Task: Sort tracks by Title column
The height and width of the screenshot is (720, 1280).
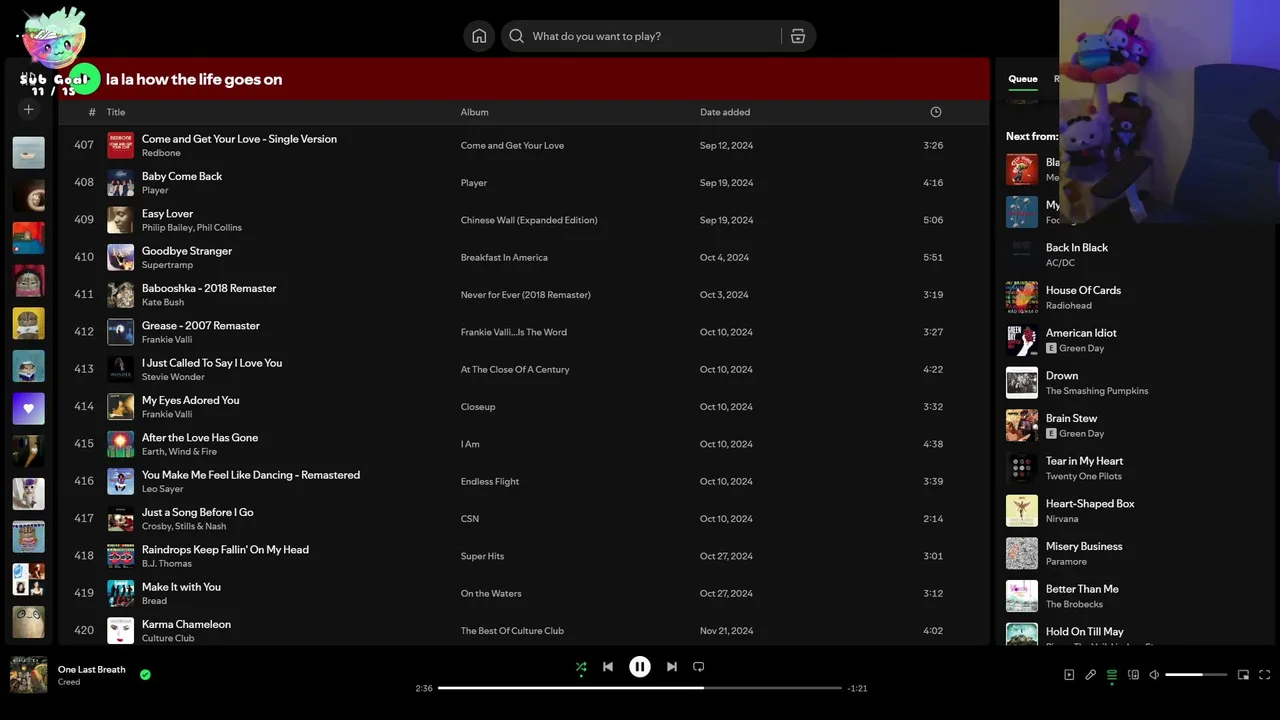Action: tap(116, 112)
